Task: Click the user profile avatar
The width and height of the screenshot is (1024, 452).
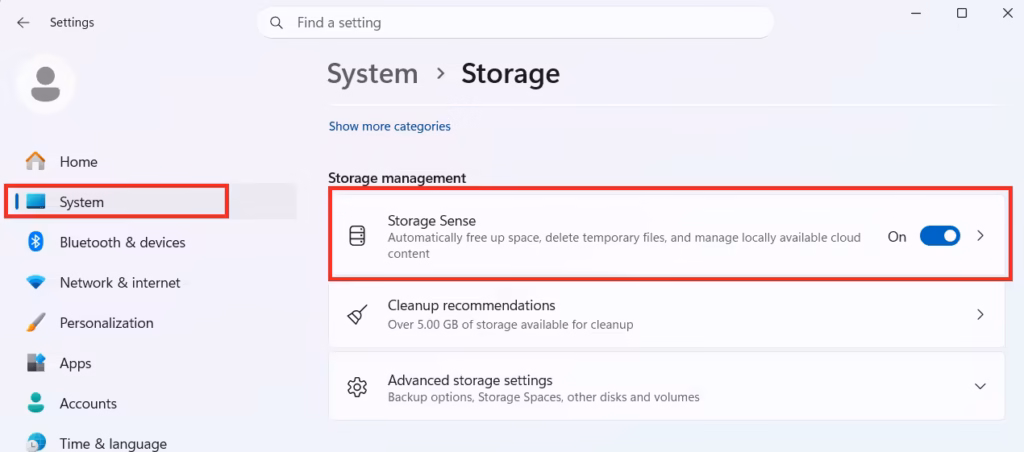Action: 45,85
